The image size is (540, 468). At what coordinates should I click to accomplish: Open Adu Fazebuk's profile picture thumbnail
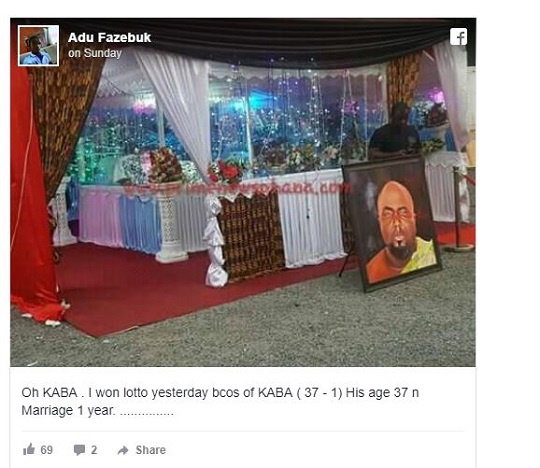click(x=38, y=45)
